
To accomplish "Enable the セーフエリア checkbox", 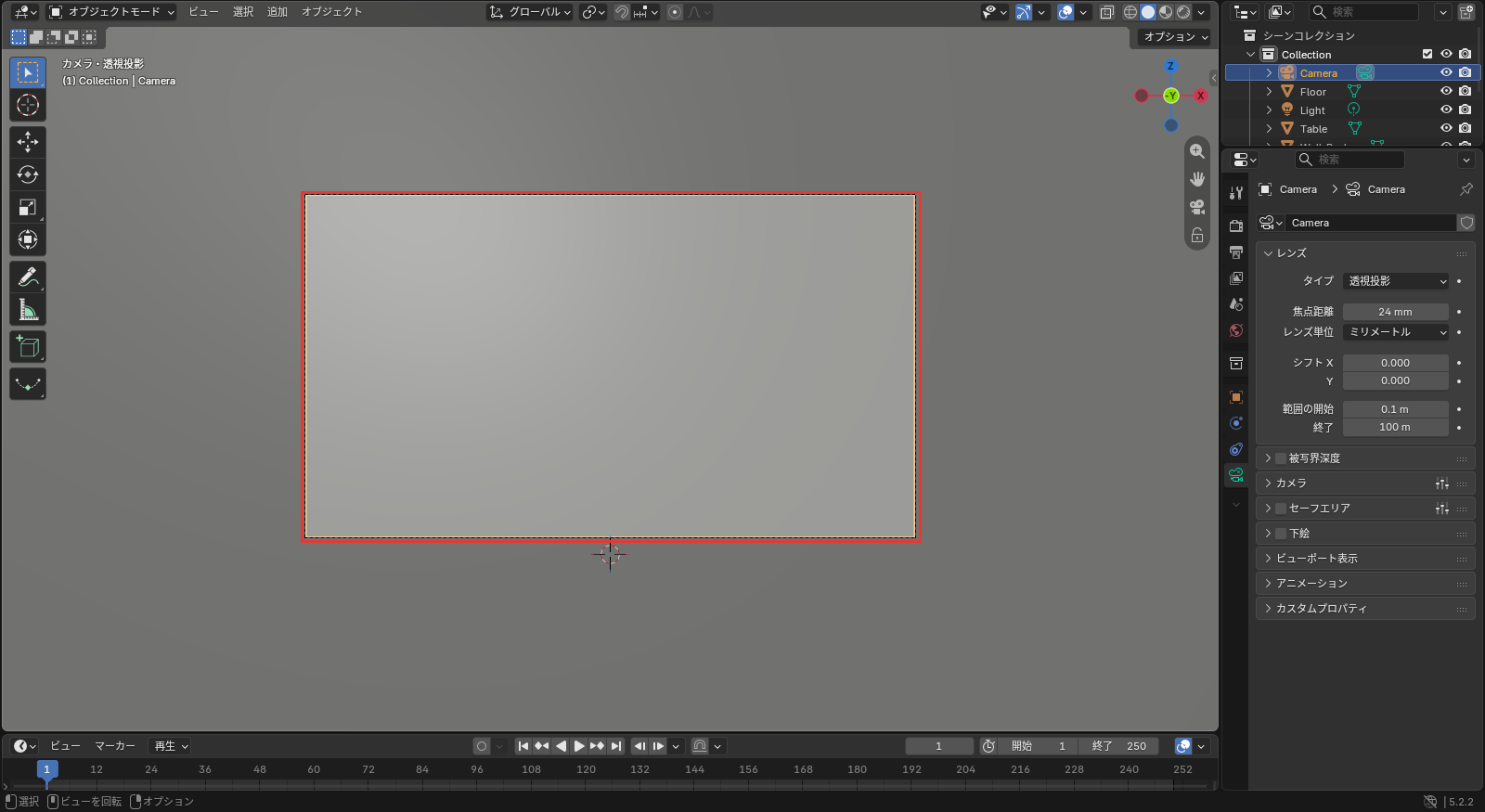I will (1281, 509).
